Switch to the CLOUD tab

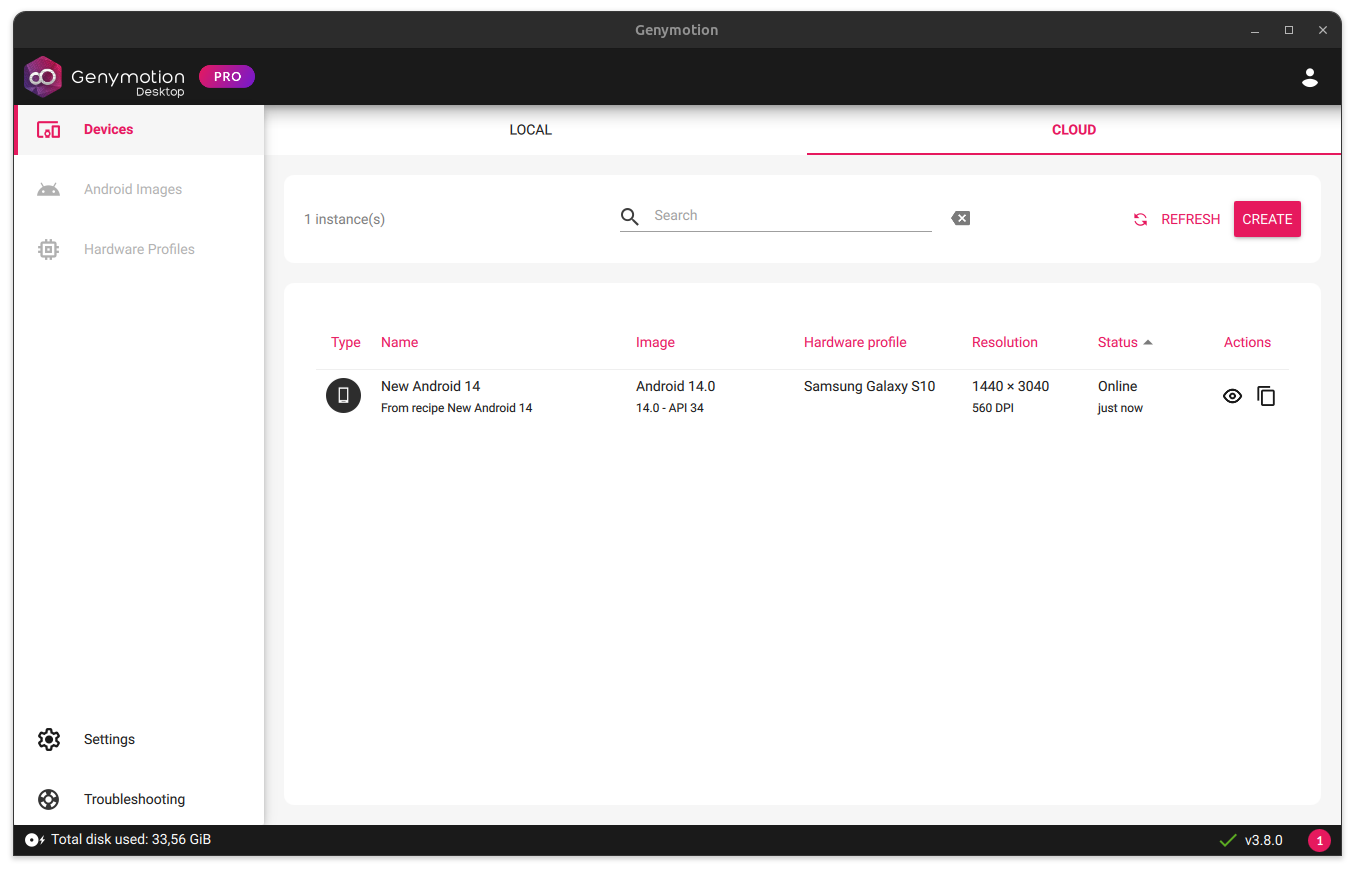coord(1074,129)
